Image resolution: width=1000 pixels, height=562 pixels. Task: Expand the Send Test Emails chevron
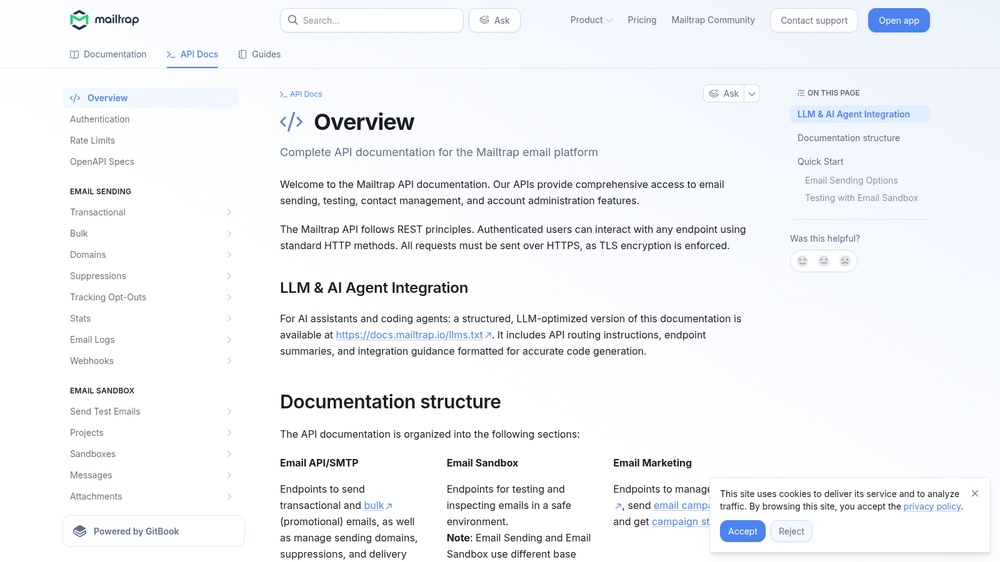(x=228, y=411)
